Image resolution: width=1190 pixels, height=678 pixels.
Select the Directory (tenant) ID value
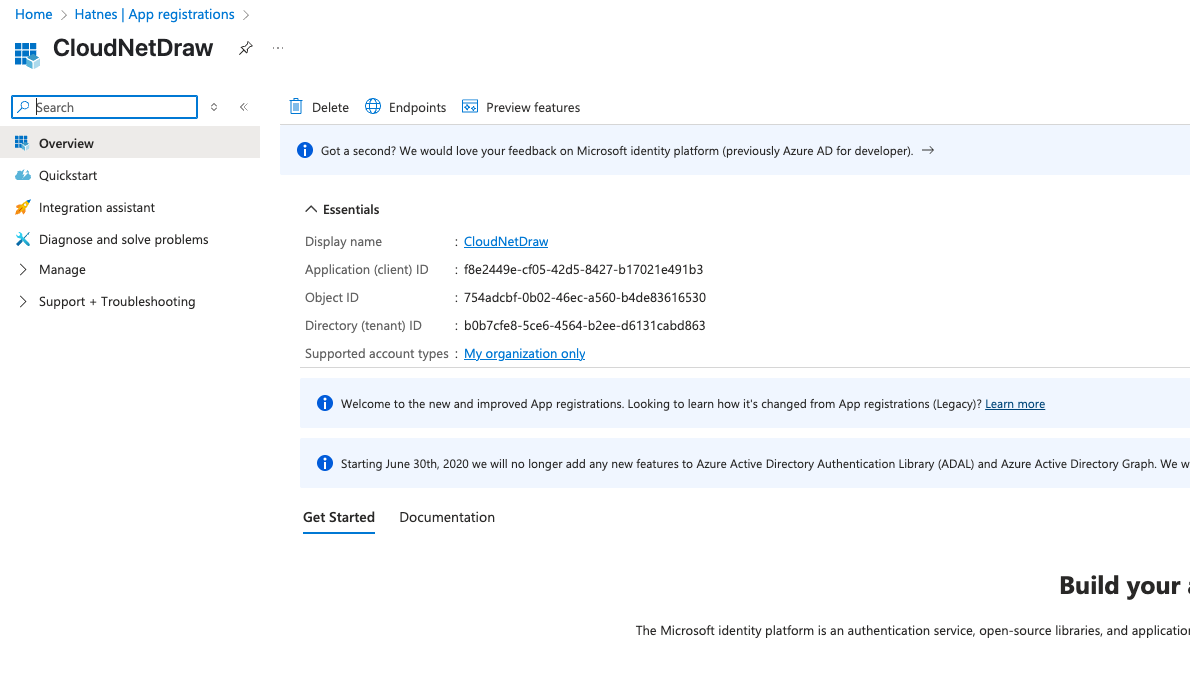tap(584, 326)
